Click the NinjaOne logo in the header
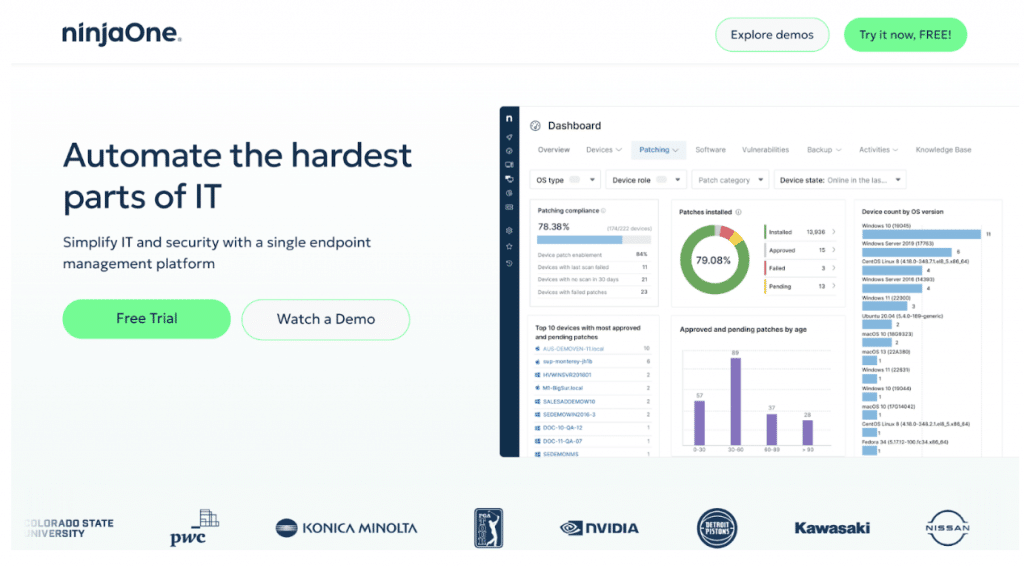 [x=121, y=34]
